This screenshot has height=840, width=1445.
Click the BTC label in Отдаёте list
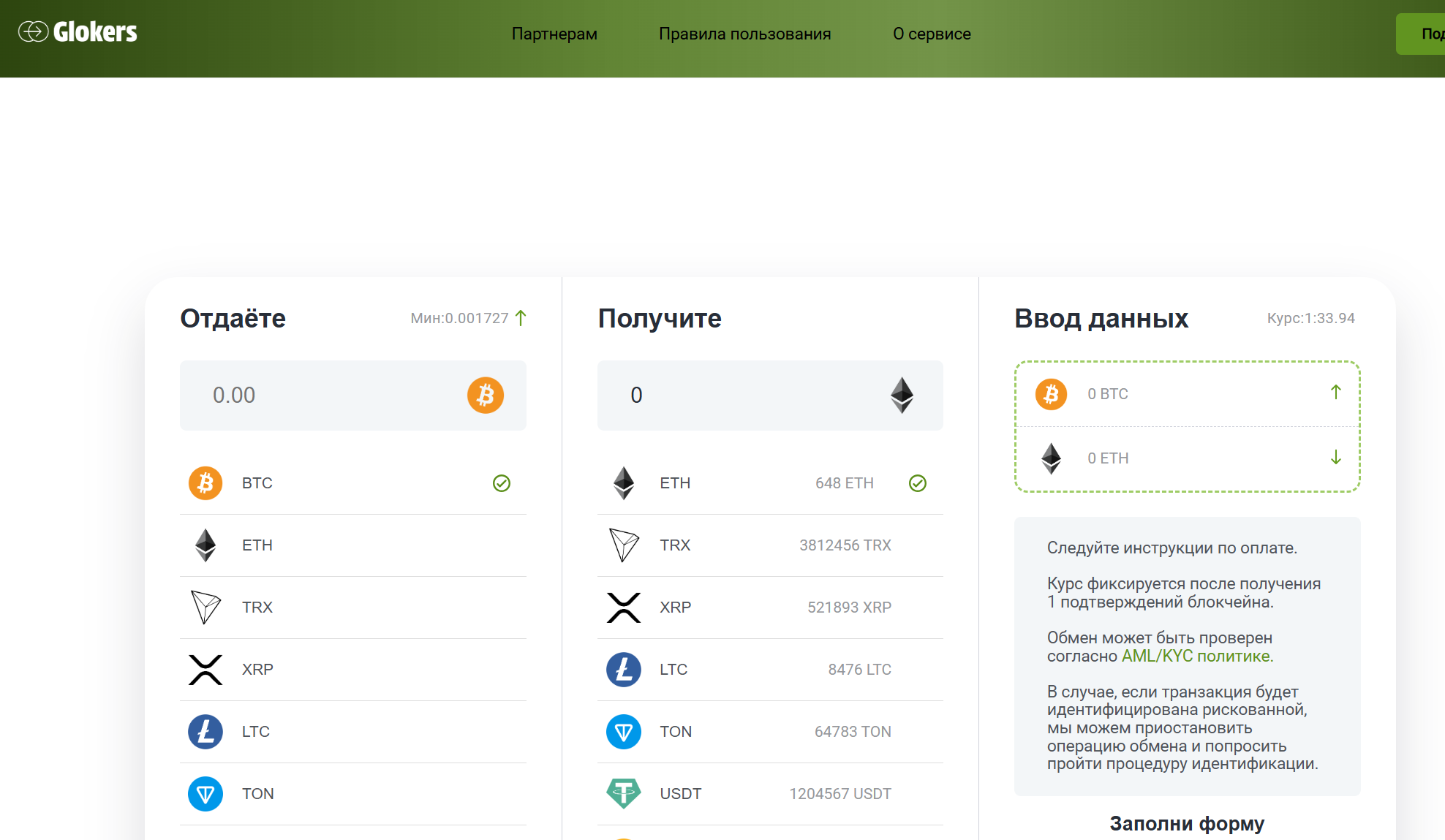click(x=257, y=483)
